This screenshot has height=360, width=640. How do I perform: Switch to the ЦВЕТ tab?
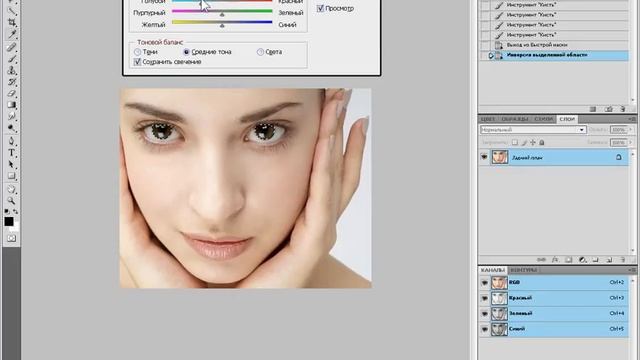pyautogui.click(x=488, y=119)
